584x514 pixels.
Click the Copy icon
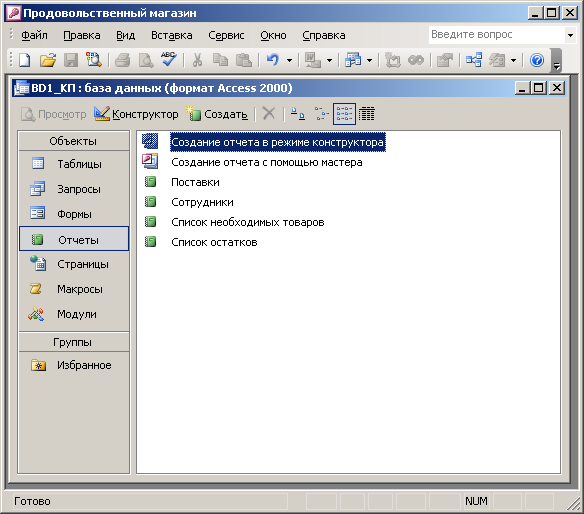pyautogui.click(x=220, y=60)
